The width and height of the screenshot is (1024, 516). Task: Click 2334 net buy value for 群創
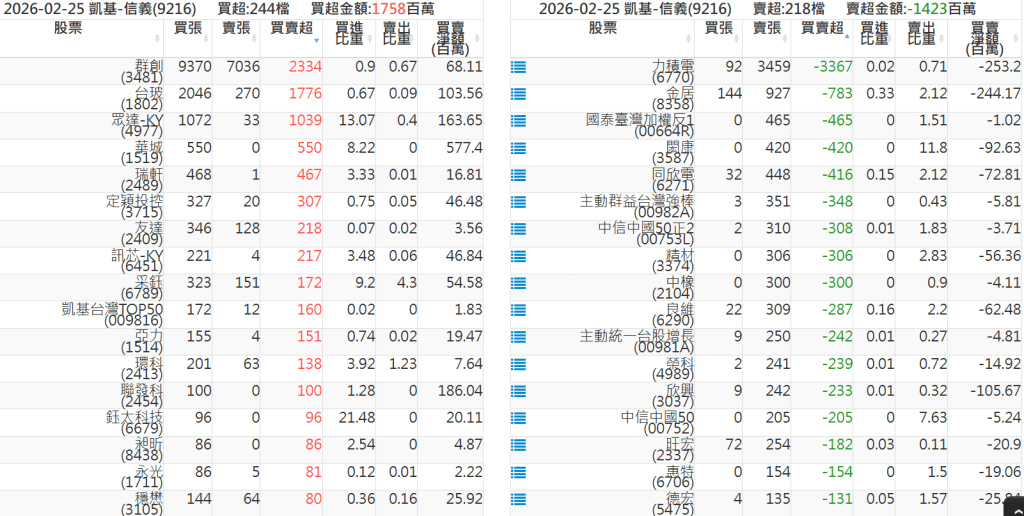[x=305, y=67]
